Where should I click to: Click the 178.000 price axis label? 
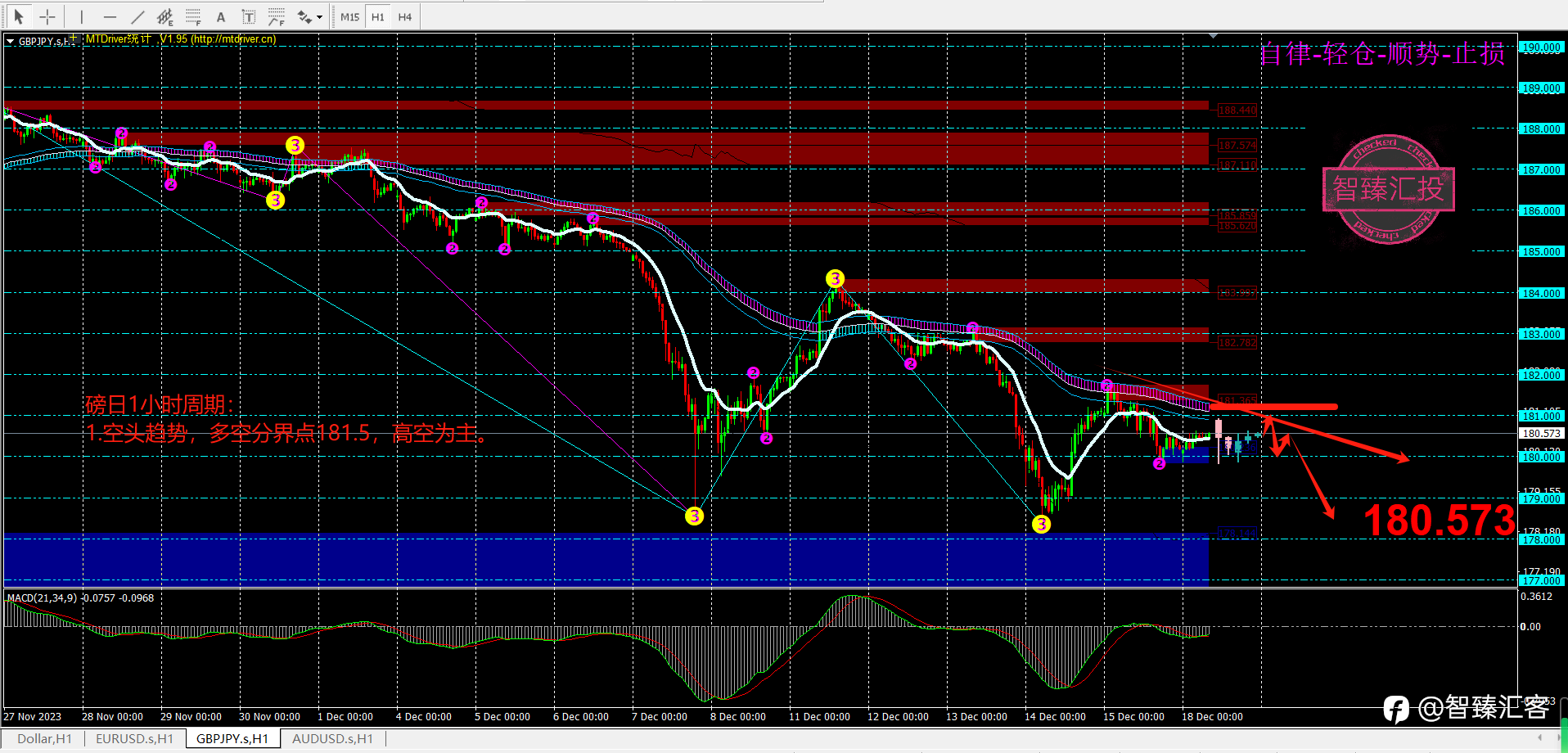(x=1541, y=539)
